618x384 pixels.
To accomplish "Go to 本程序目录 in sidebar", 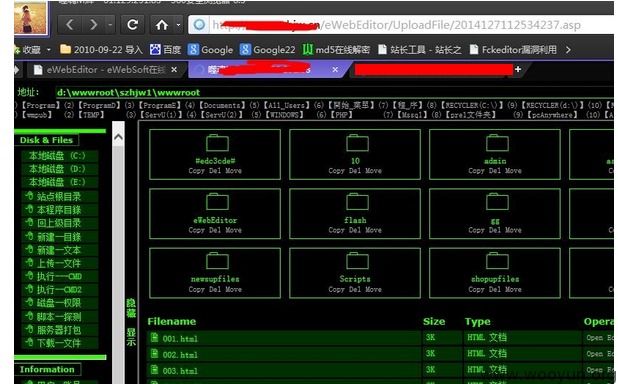I will pyautogui.click(x=60, y=210).
